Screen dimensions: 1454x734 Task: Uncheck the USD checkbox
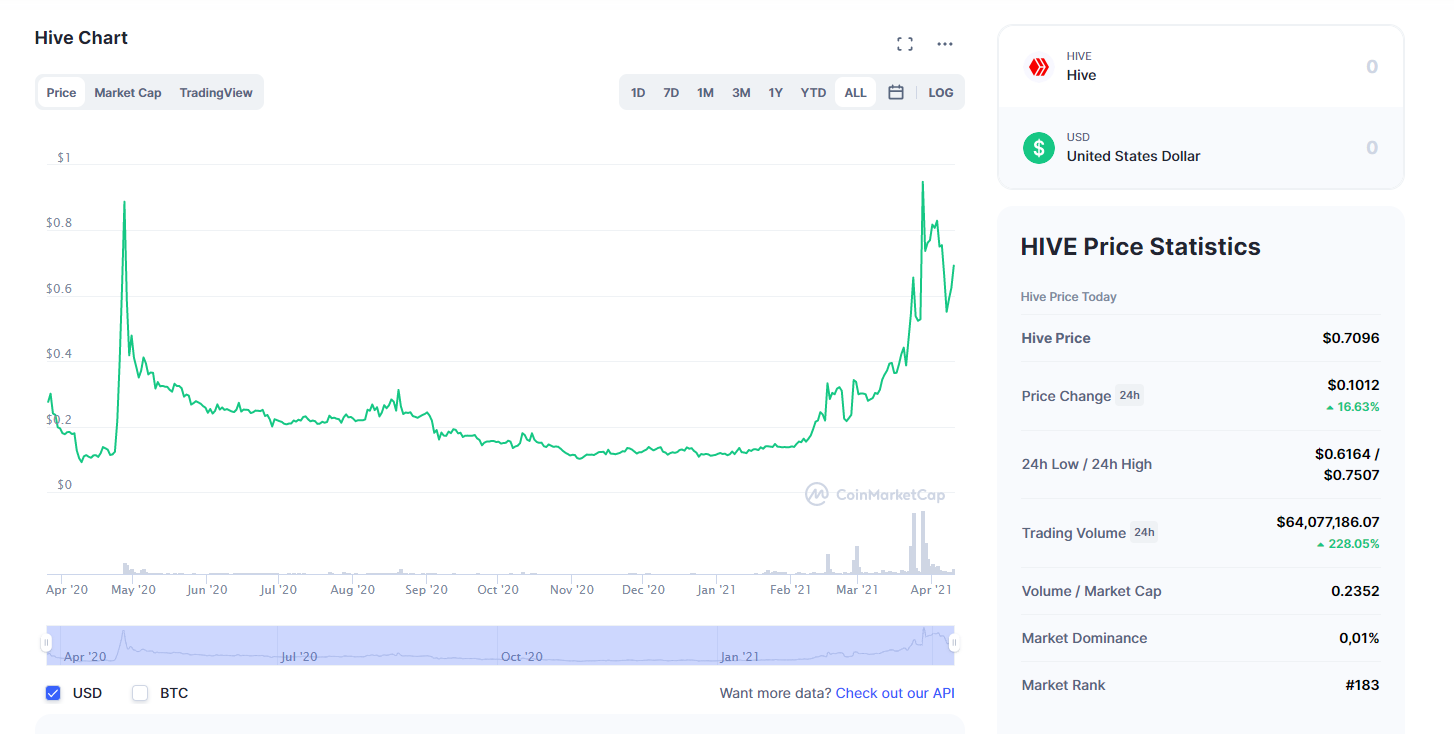(x=54, y=693)
